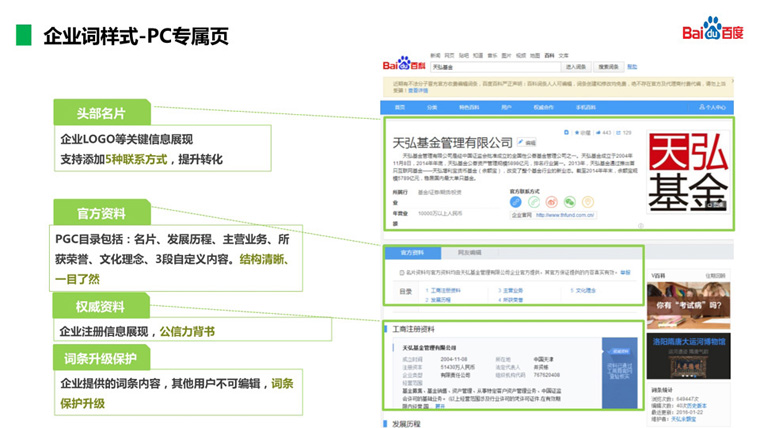Click 往期回顾 link in V百科 panel
The image size is (760, 428).
click(716, 275)
